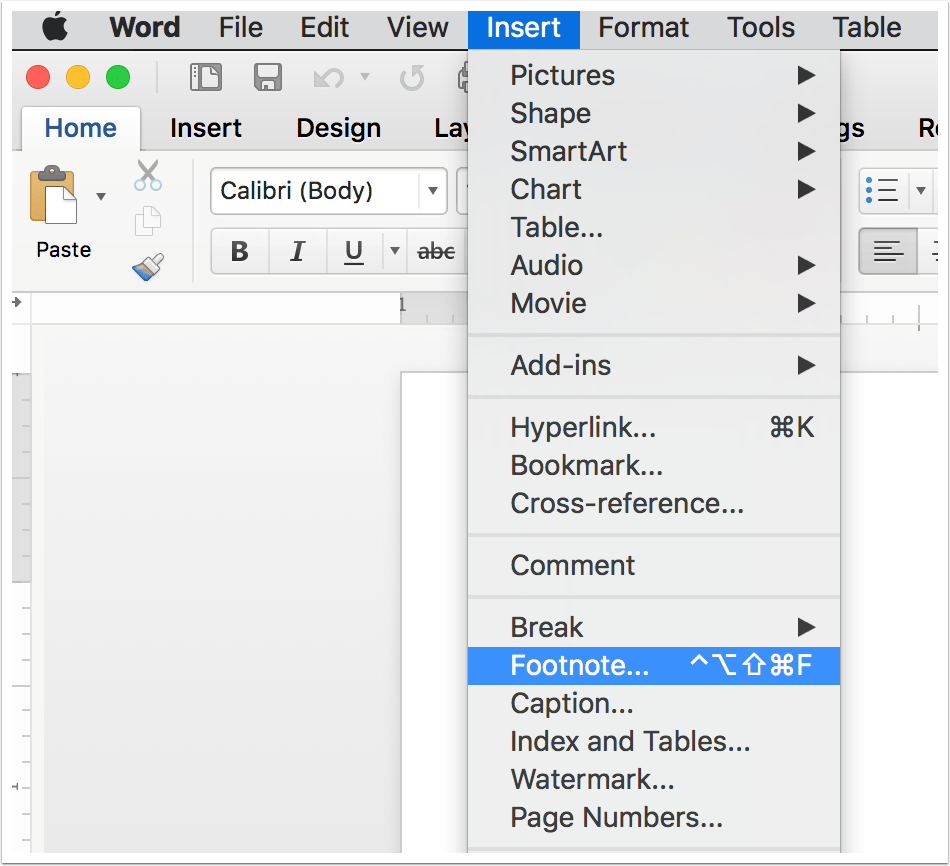The height and width of the screenshot is (866, 950).
Task: Choose Cross-reference... from Insert menu
Action: pyautogui.click(x=654, y=504)
